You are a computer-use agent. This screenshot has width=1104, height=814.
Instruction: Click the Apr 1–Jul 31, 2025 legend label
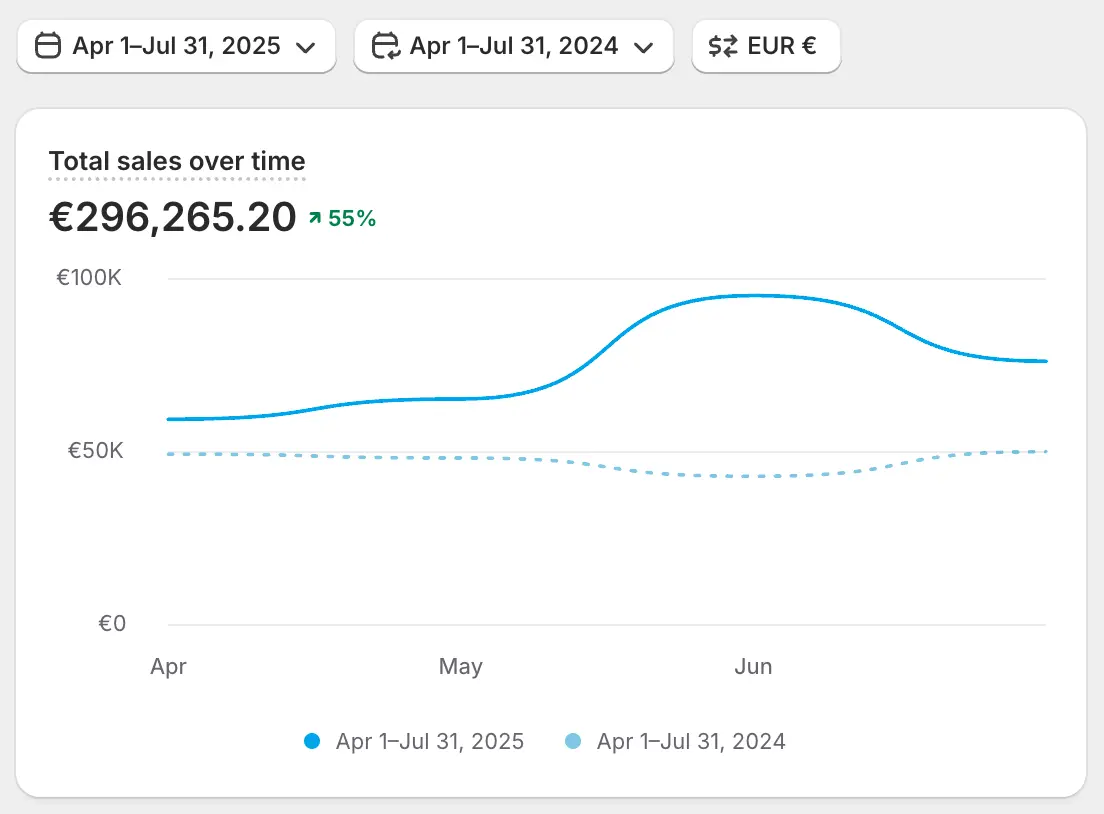pos(430,742)
